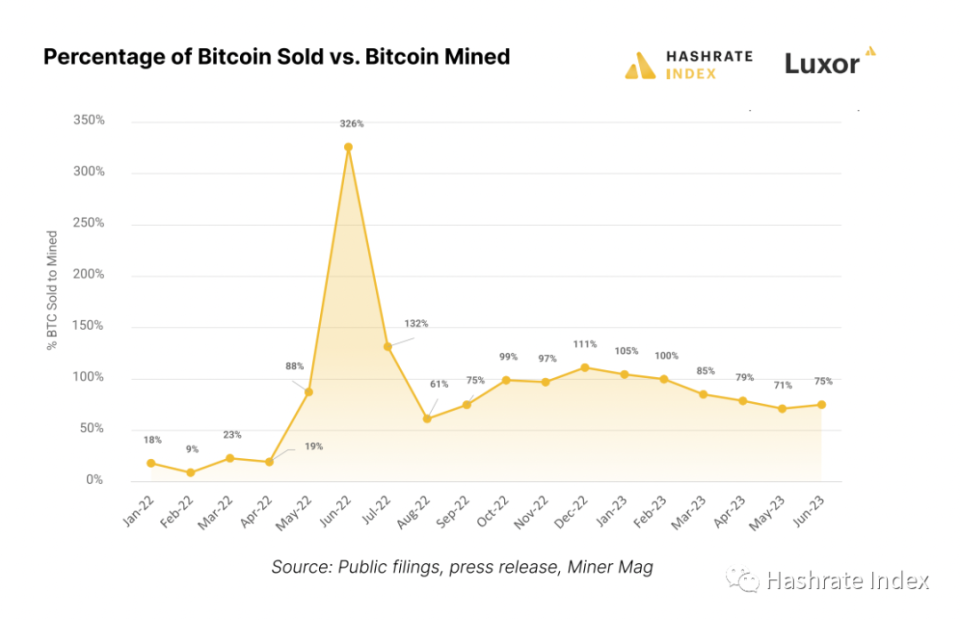Click the Jan-23 x-axis label
The height and width of the screenshot is (620, 960).
click(x=611, y=512)
